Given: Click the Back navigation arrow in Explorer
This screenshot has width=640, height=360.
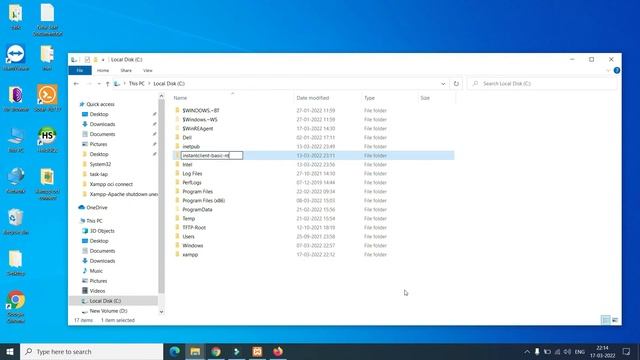Looking at the screenshot, I should (x=76, y=84).
